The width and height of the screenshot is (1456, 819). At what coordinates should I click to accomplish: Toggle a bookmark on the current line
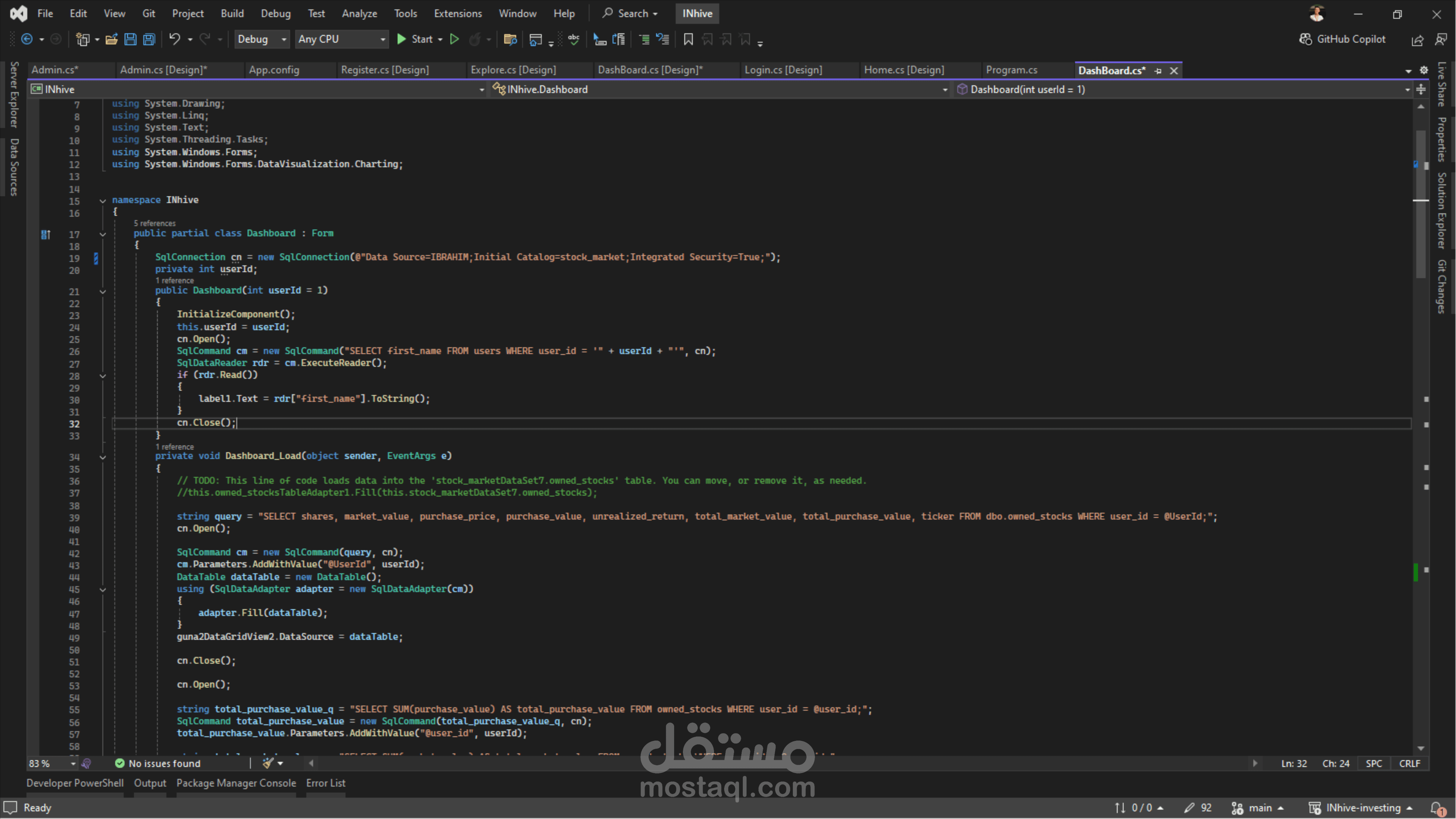pyautogui.click(x=688, y=39)
